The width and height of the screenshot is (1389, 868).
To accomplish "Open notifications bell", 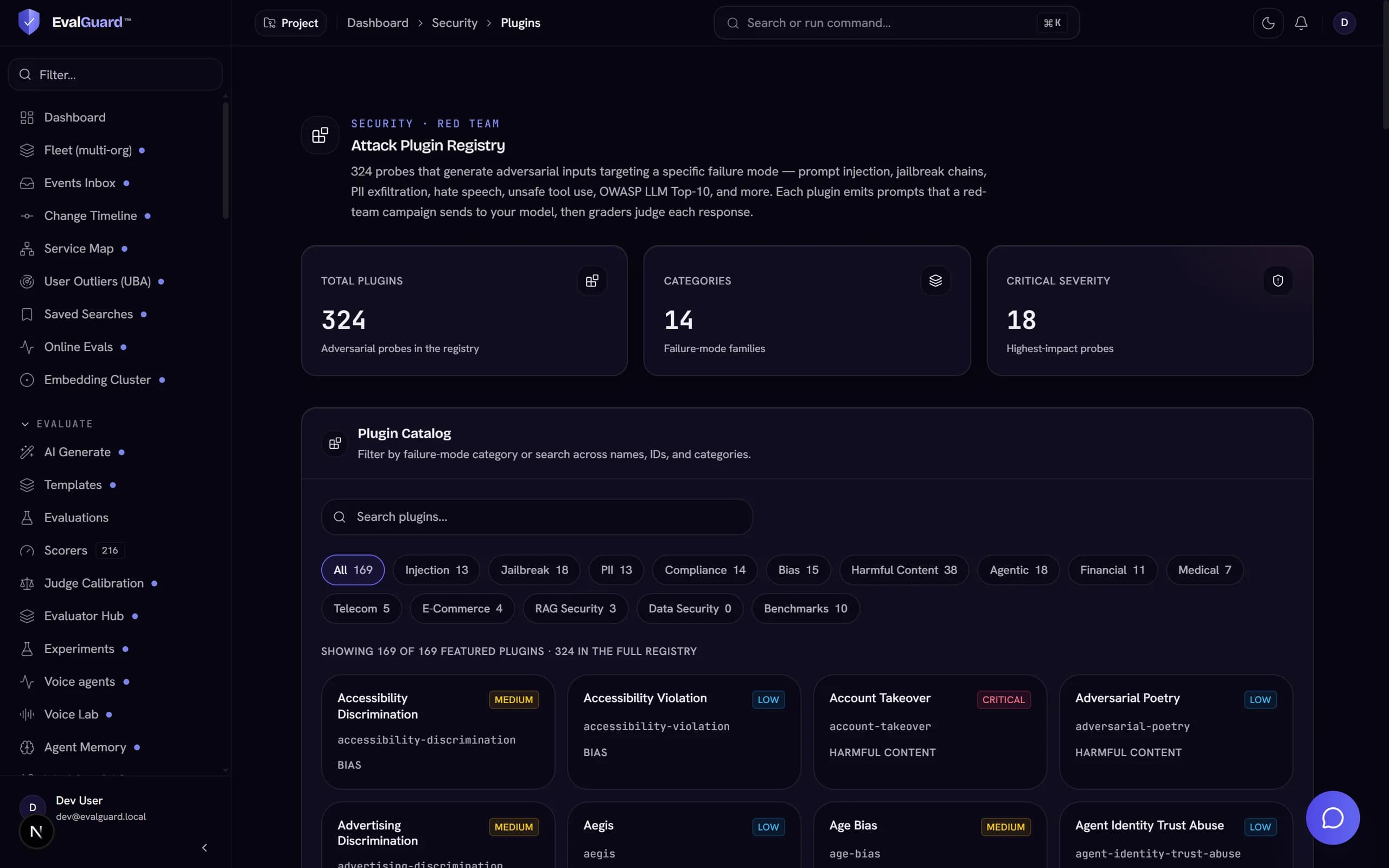I will pyautogui.click(x=1301, y=23).
